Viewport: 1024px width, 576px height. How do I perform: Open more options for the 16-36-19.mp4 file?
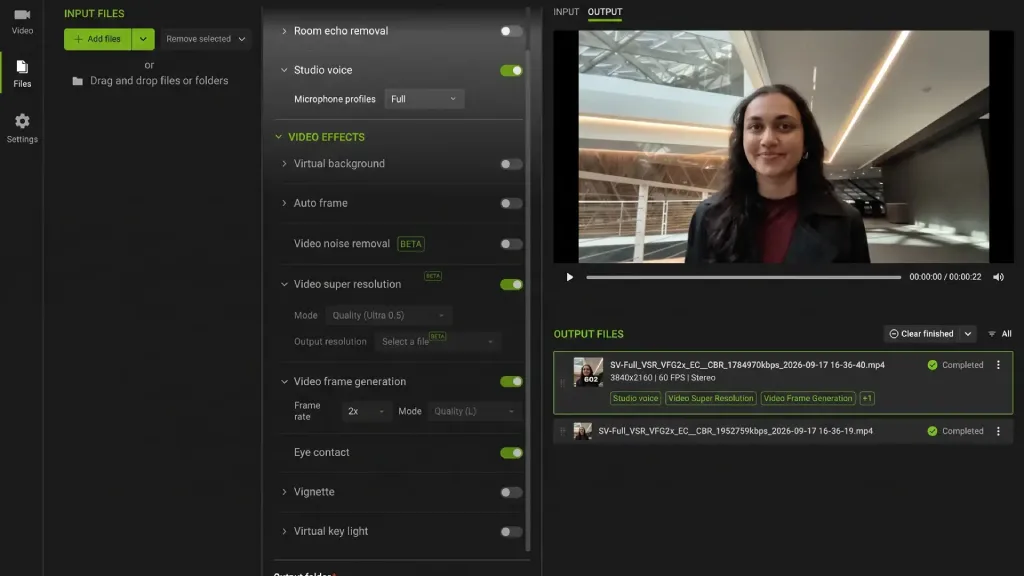998,431
